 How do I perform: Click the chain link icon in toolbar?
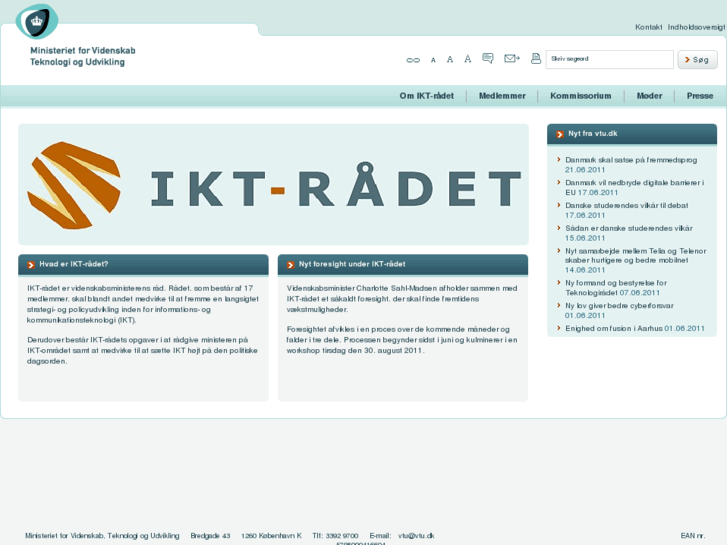[x=413, y=60]
